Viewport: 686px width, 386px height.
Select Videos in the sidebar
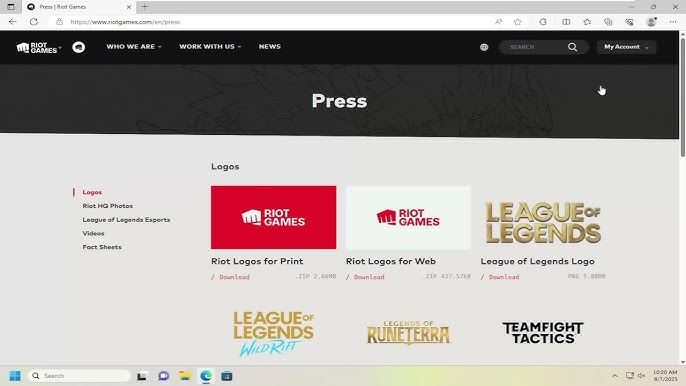(93, 233)
